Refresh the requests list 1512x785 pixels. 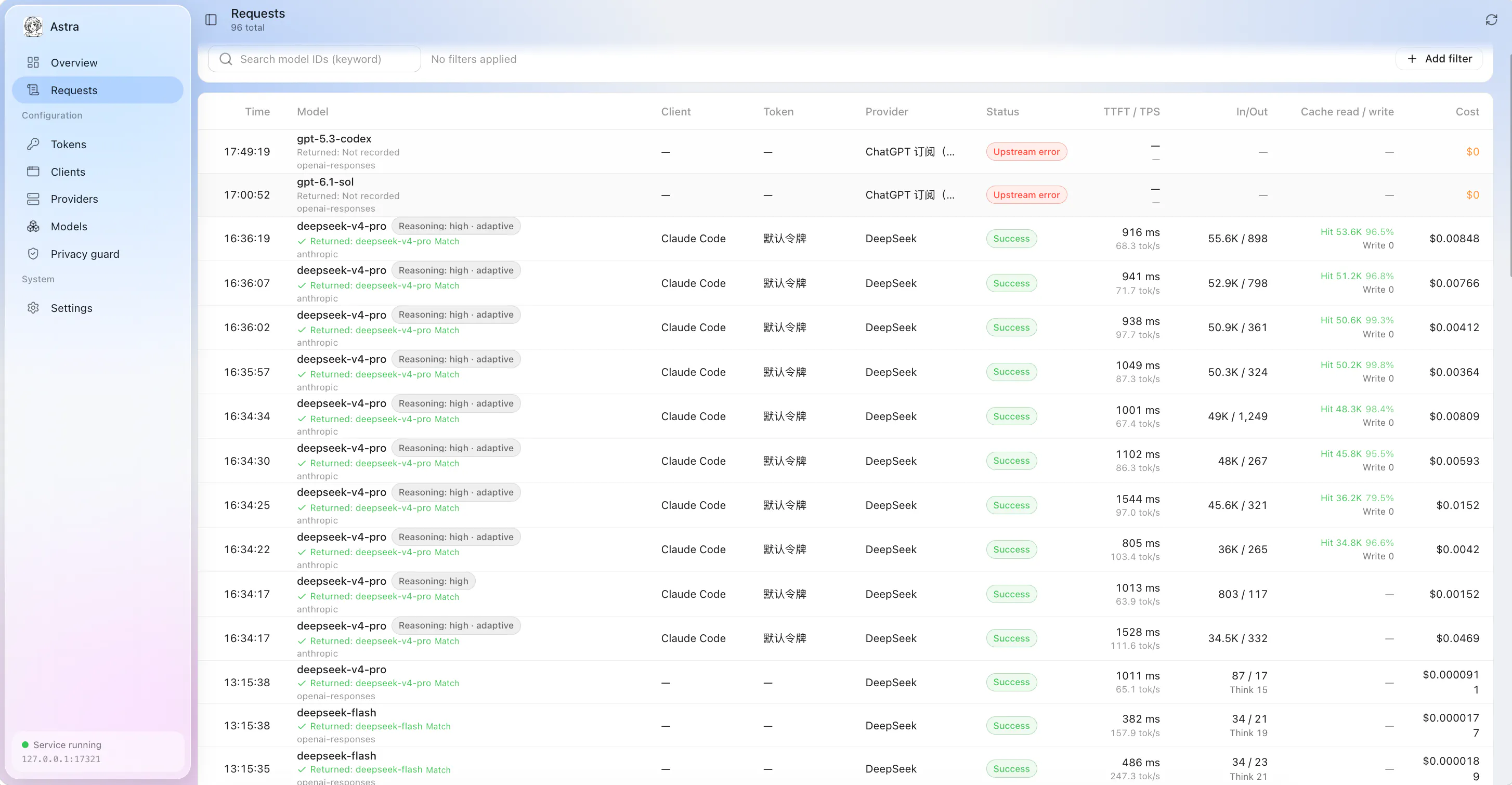click(x=1491, y=20)
